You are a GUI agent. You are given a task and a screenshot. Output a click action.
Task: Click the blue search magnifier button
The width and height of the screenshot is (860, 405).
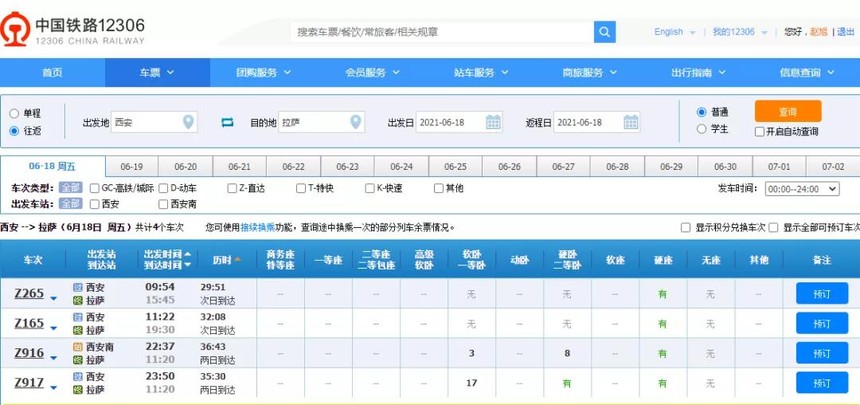pos(604,32)
